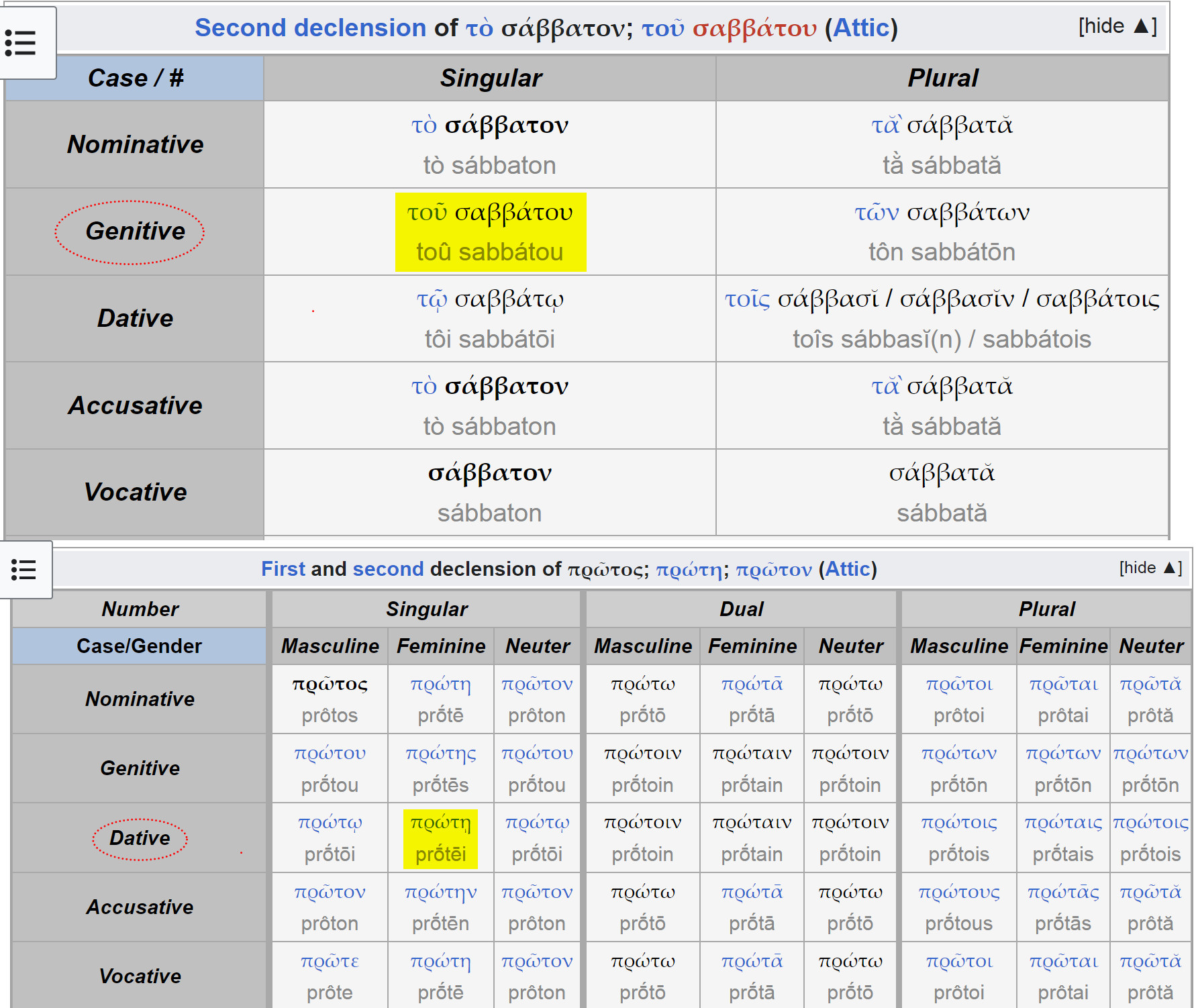Click the 'Number' header cell in the protos table
The width and height of the screenshot is (1196, 1008).
(140, 609)
